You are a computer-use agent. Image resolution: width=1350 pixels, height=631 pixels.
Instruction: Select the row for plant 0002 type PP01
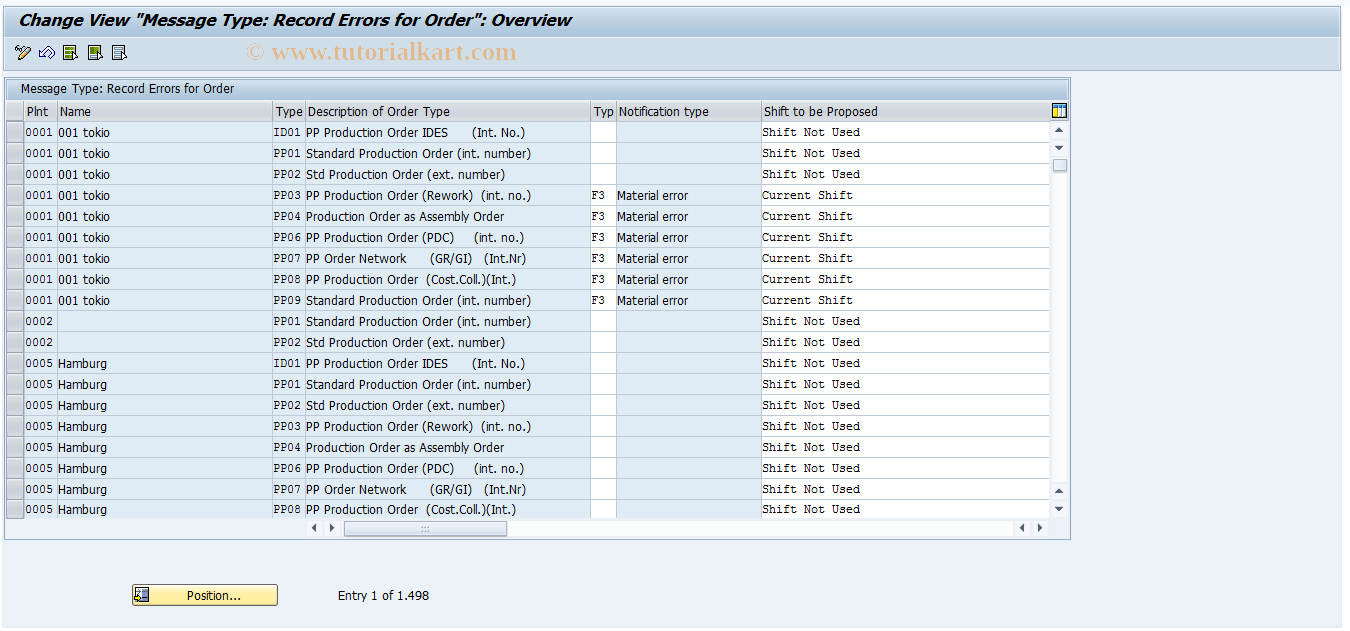14,321
